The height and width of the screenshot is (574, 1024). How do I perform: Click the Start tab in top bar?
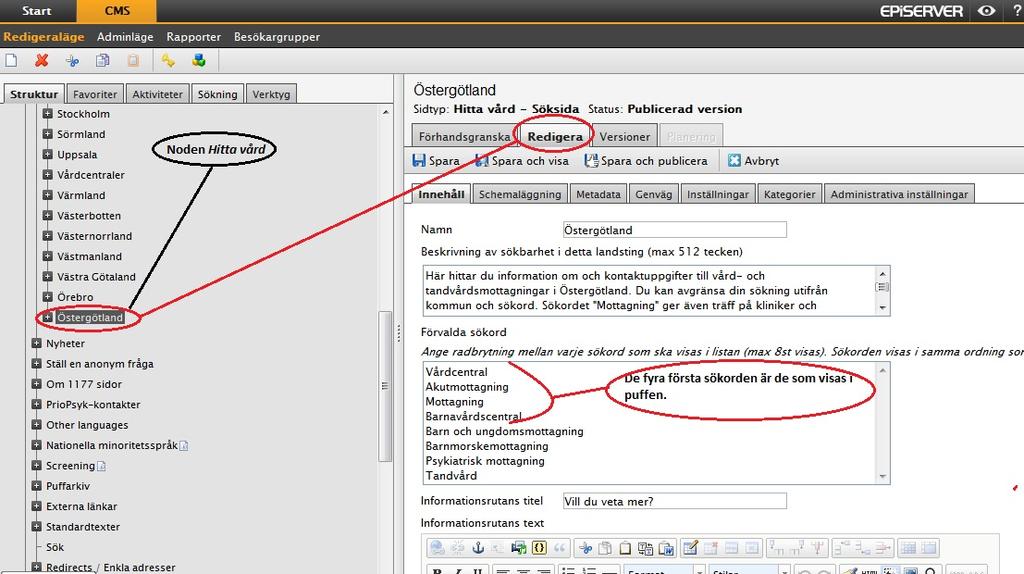[x=37, y=11]
